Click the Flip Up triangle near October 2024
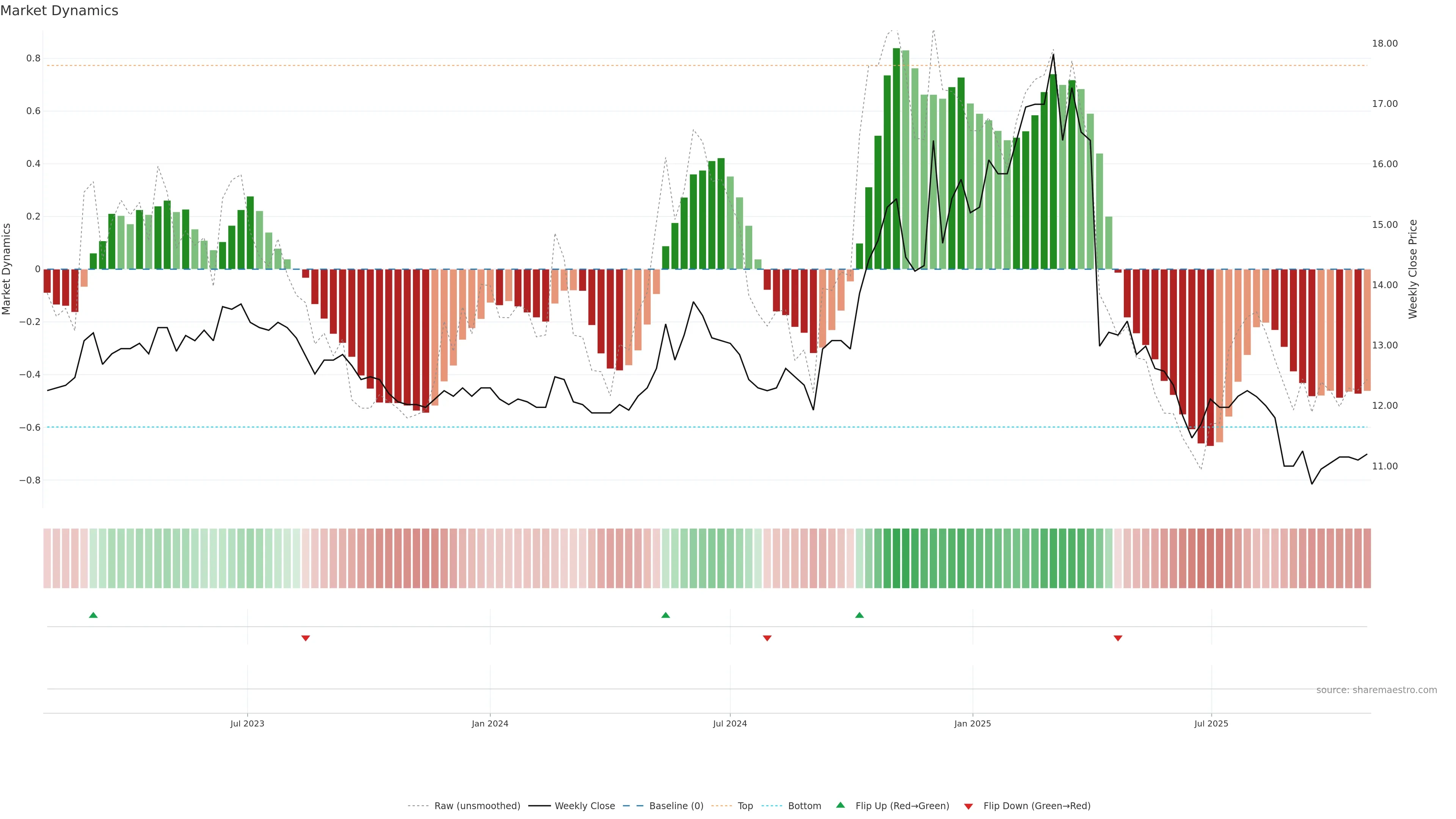This screenshot has width=1456, height=819. coord(859,615)
